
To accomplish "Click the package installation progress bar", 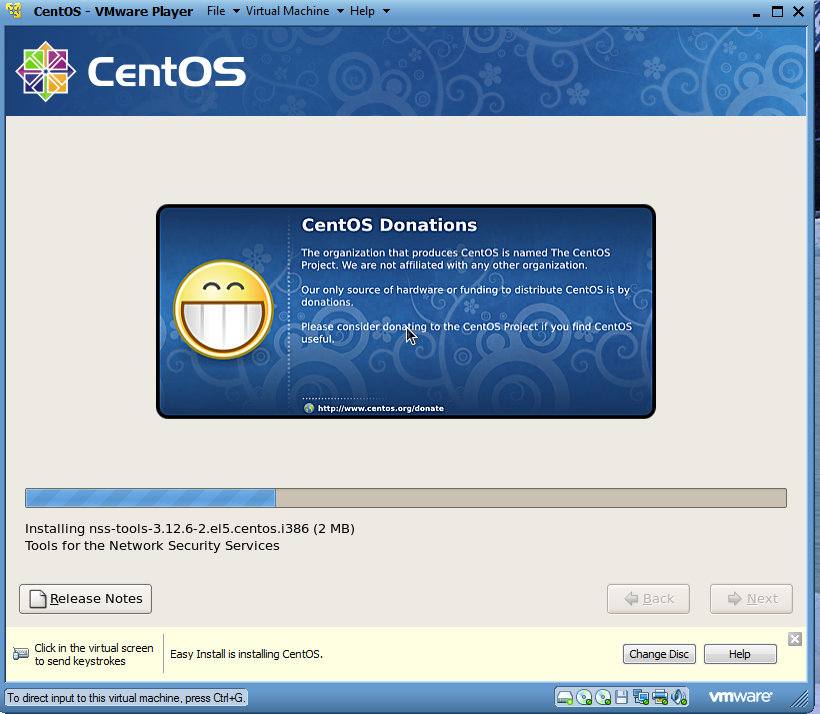I will coord(406,498).
